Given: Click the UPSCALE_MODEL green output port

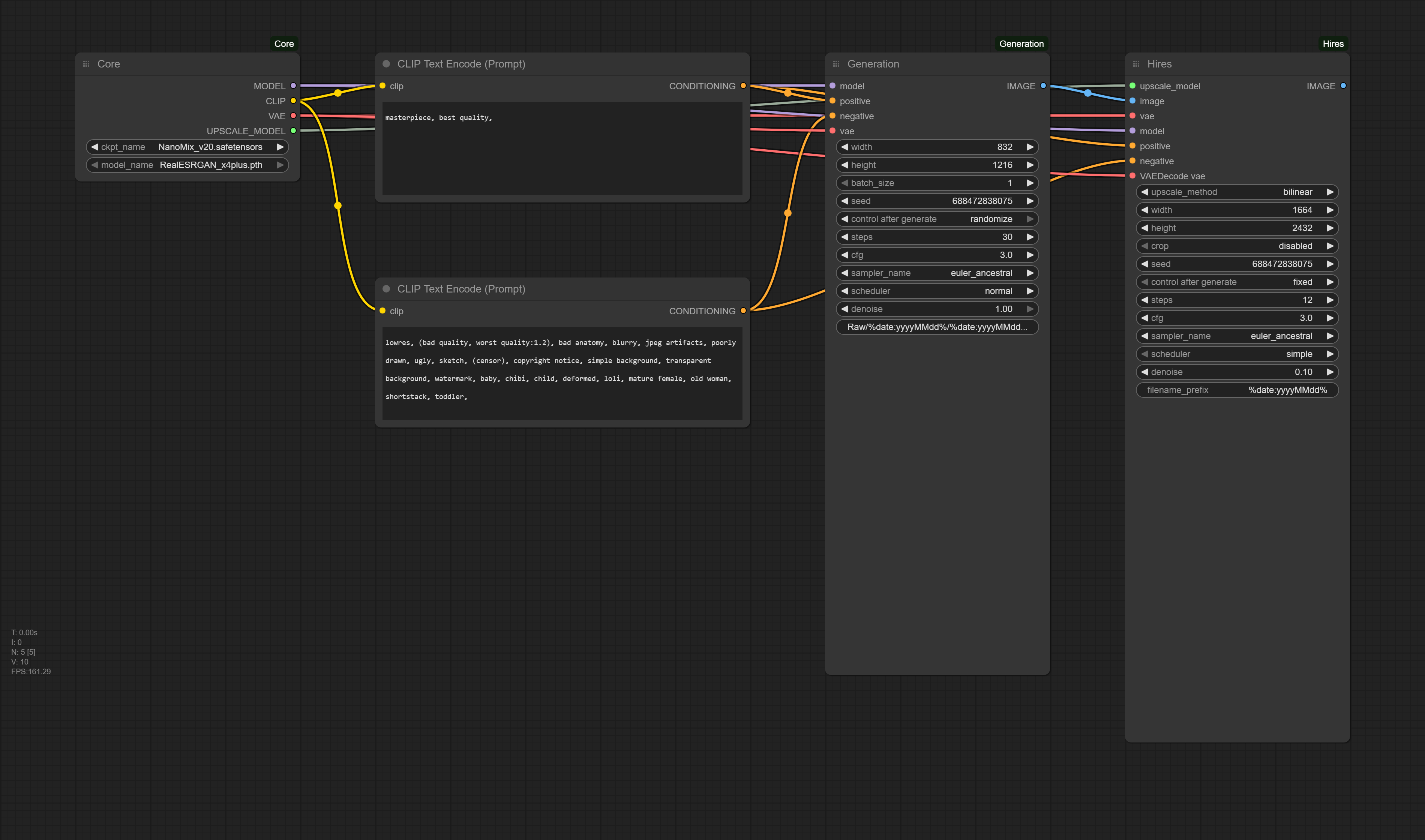Looking at the screenshot, I should pos(293,131).
